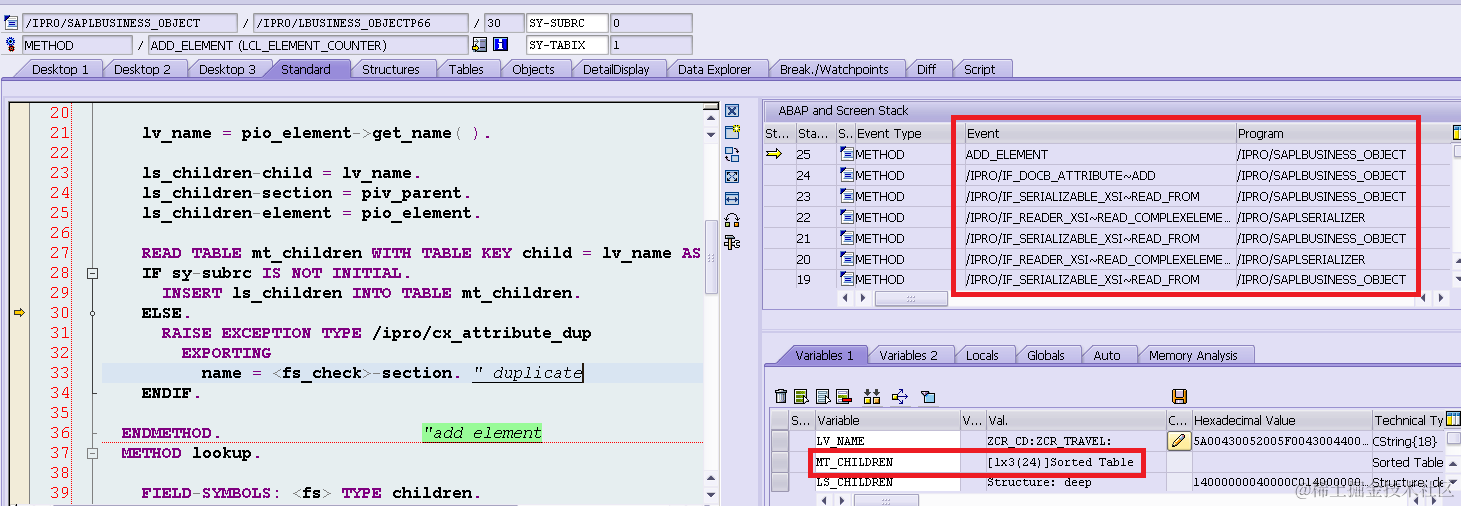The width and height of the screenshot is (1461, 506).
Task: Close the source code tool via X icon
Action: (732, 111)
